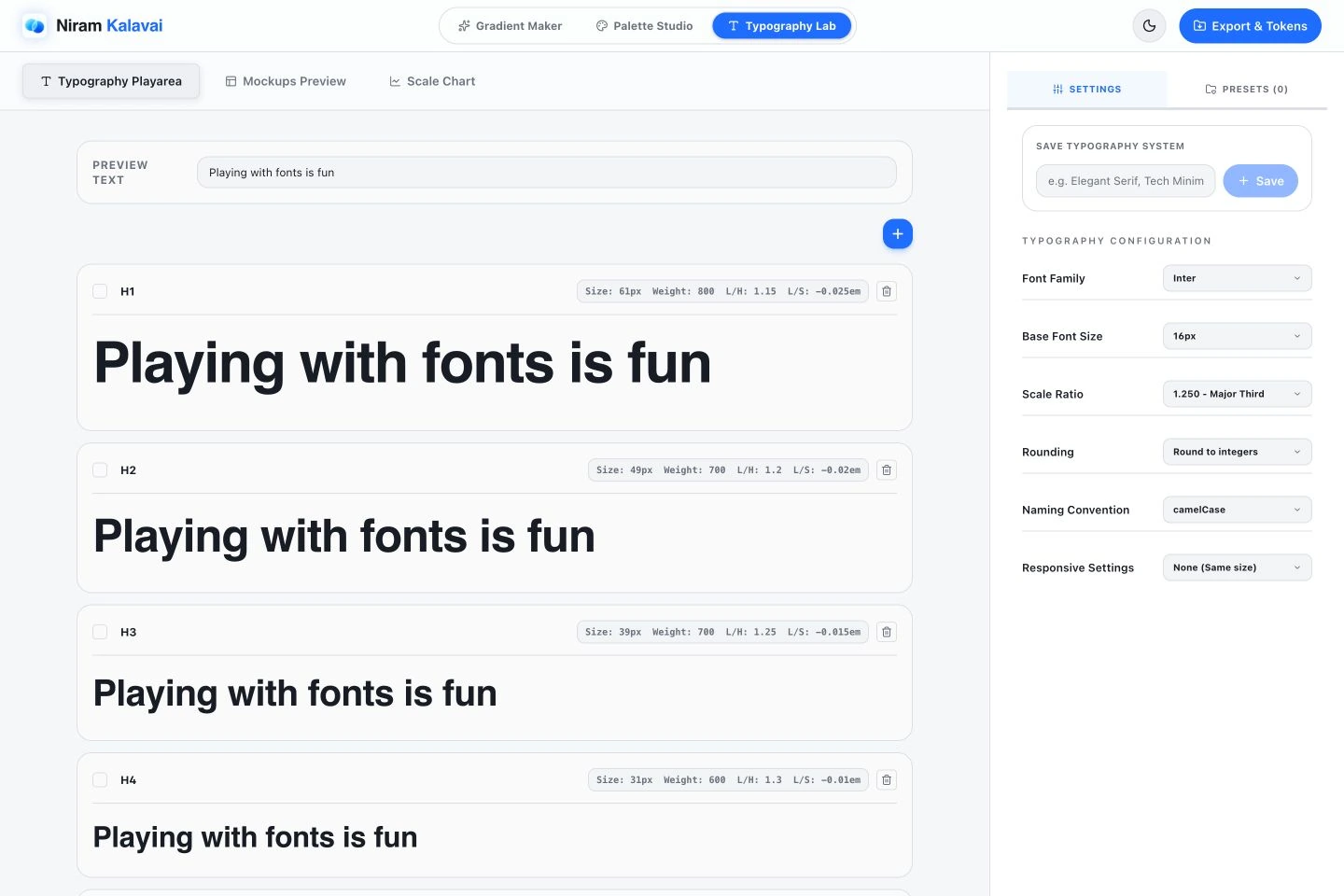This screenshot has height=896, width=1344.
Task: Tick the H4 checkbox
Action: point(100,779)
